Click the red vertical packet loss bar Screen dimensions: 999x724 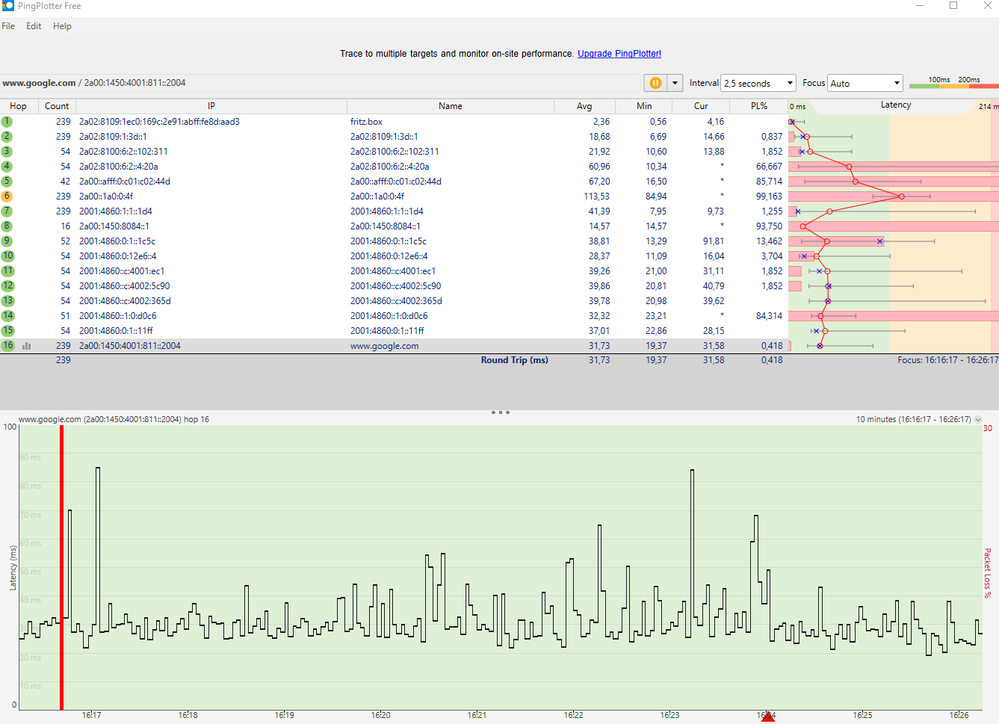pyautogui.click(x=61, y=567)
